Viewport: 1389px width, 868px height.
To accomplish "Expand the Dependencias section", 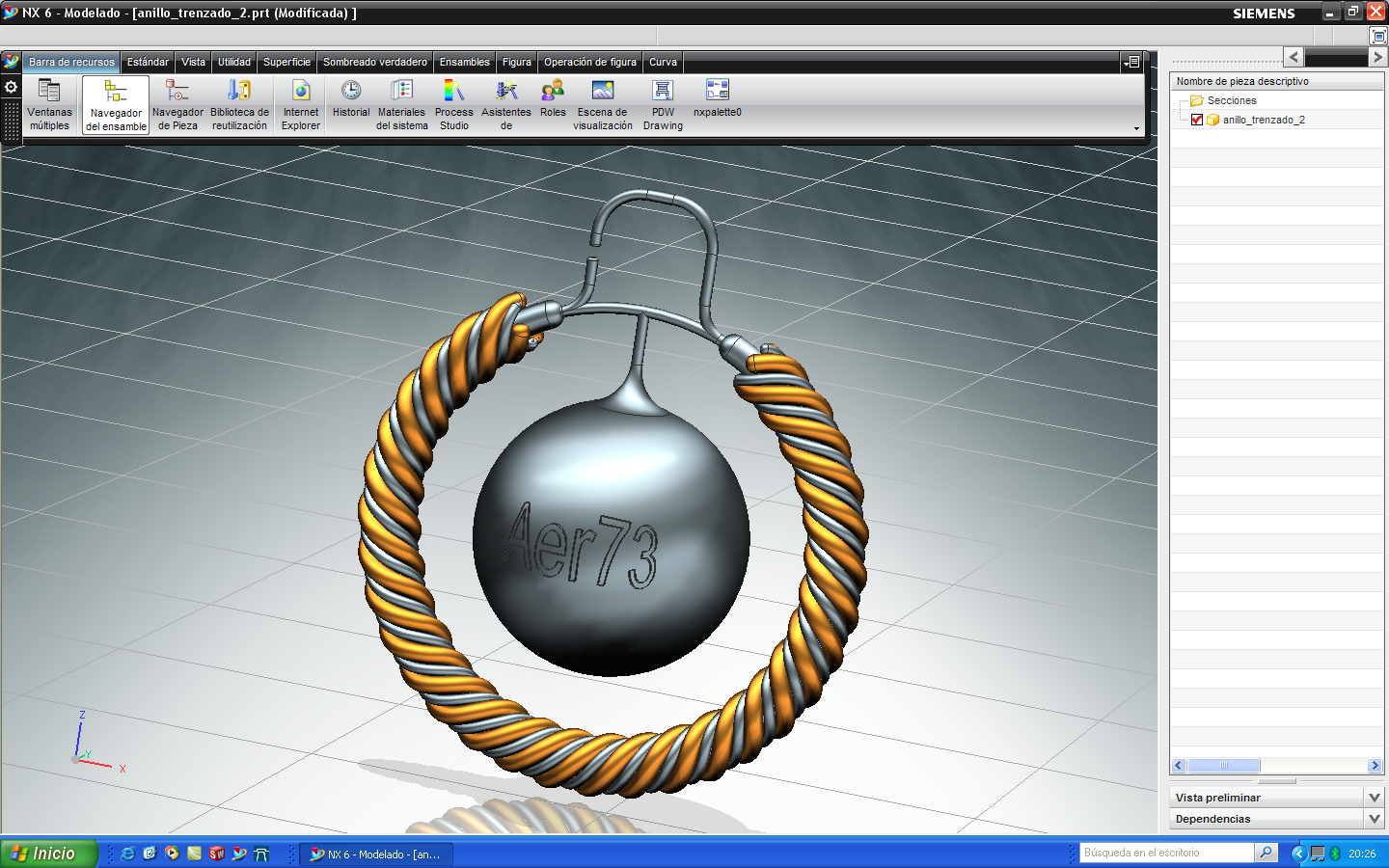I will [x=1375, y=819].
